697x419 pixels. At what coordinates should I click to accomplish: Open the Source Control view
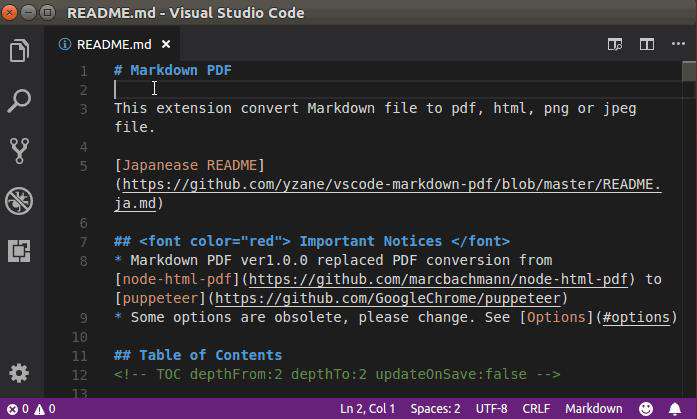[19, 151]
